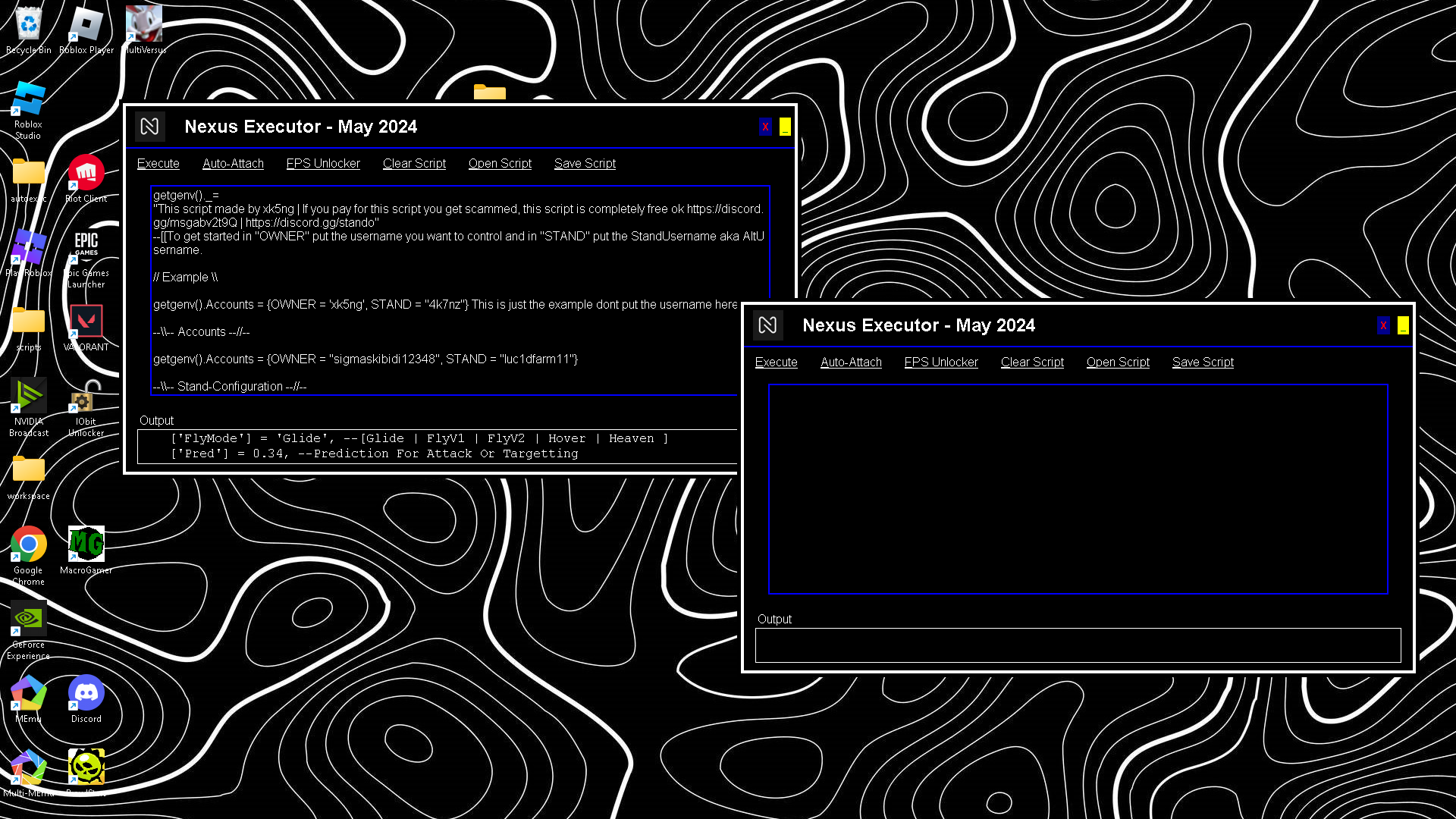The image size is (1456, 819).
Task: Click Auto-Attach in the front Nexus window
Action: click(x=851, y=362)
